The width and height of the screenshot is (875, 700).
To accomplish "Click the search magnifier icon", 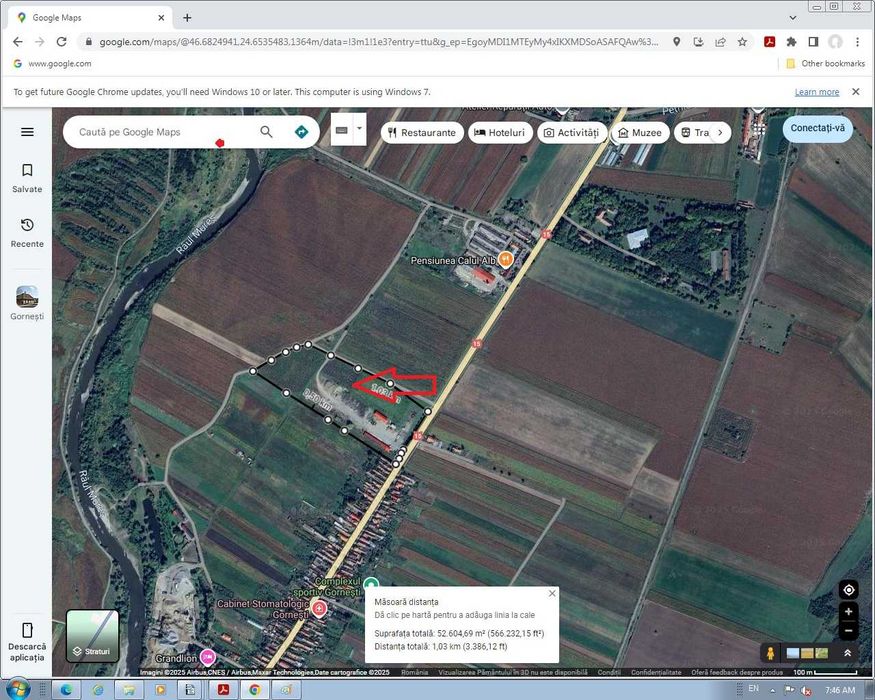I will point(266,132).
